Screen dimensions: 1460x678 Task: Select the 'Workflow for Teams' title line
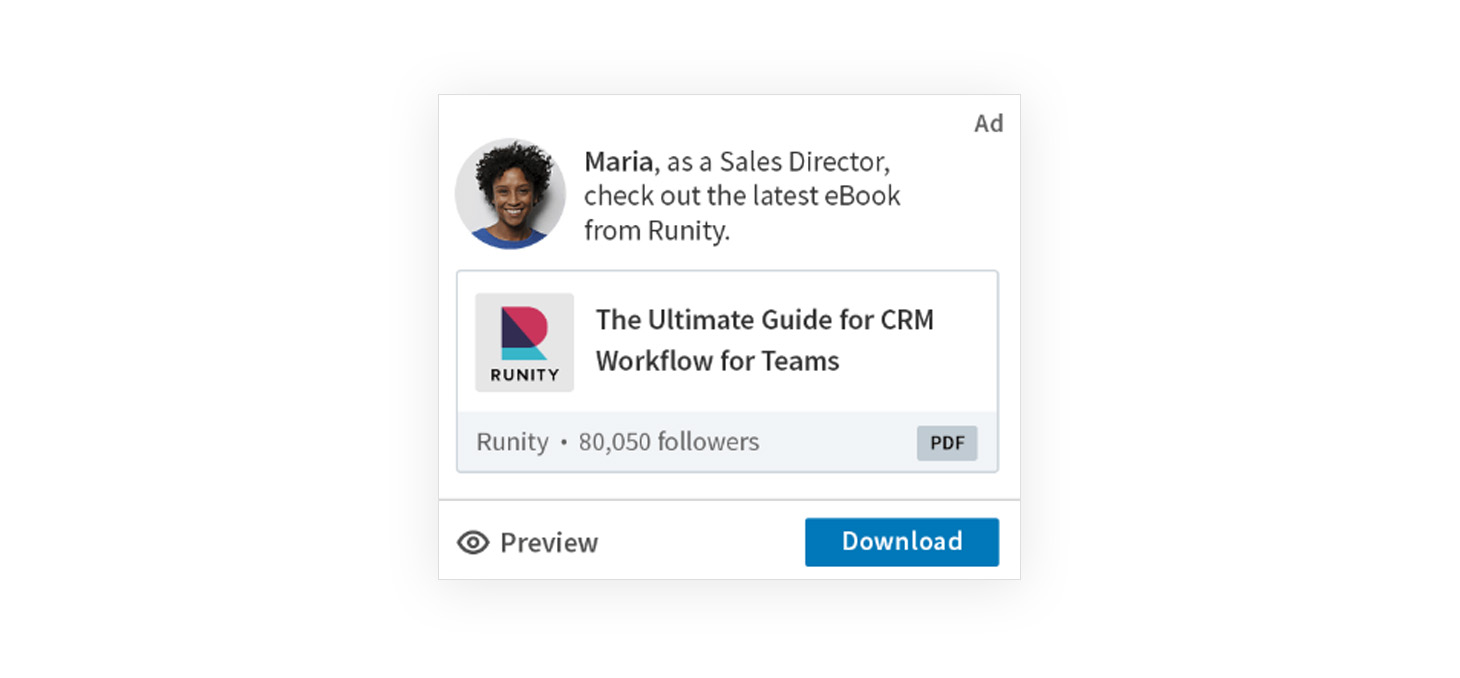(x=718, y=361)
